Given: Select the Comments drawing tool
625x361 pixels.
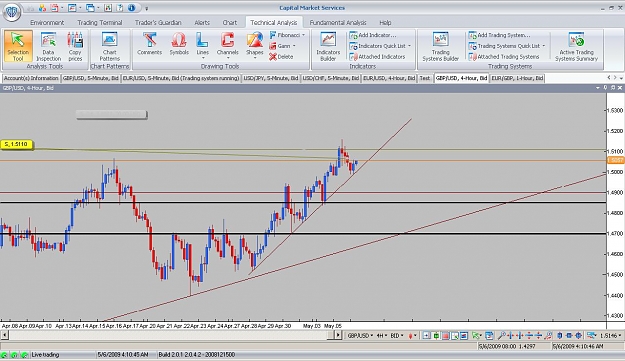Looking at the screenshot, I should 149,44.
